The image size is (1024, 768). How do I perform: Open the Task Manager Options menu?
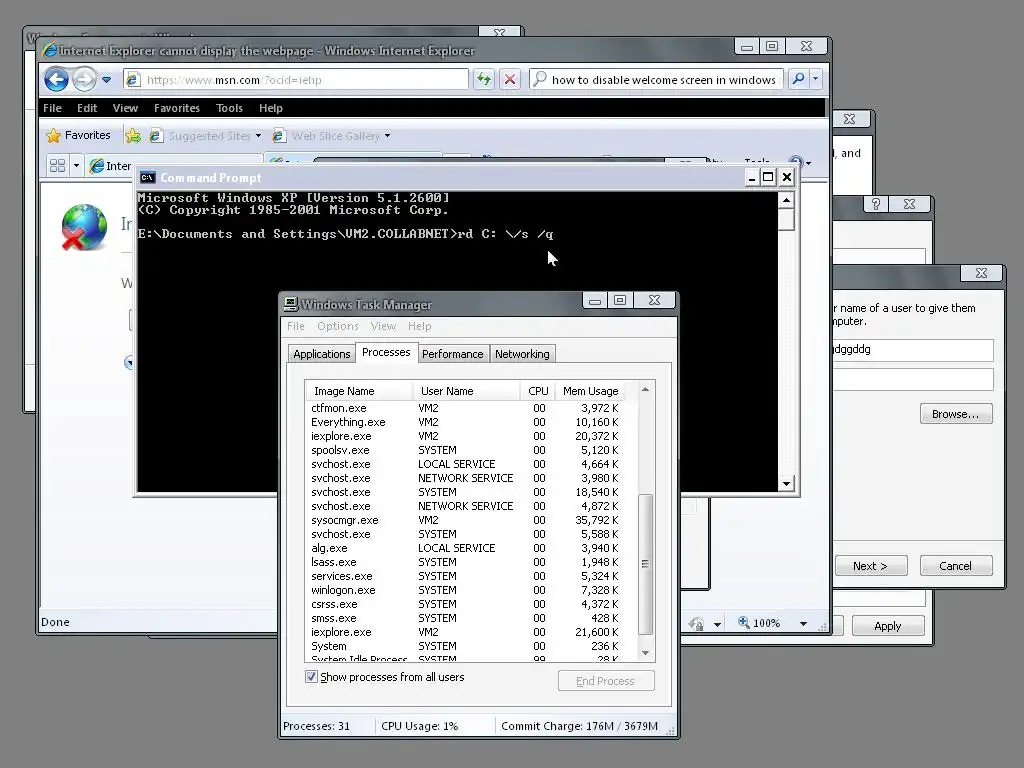click(338, 326)
